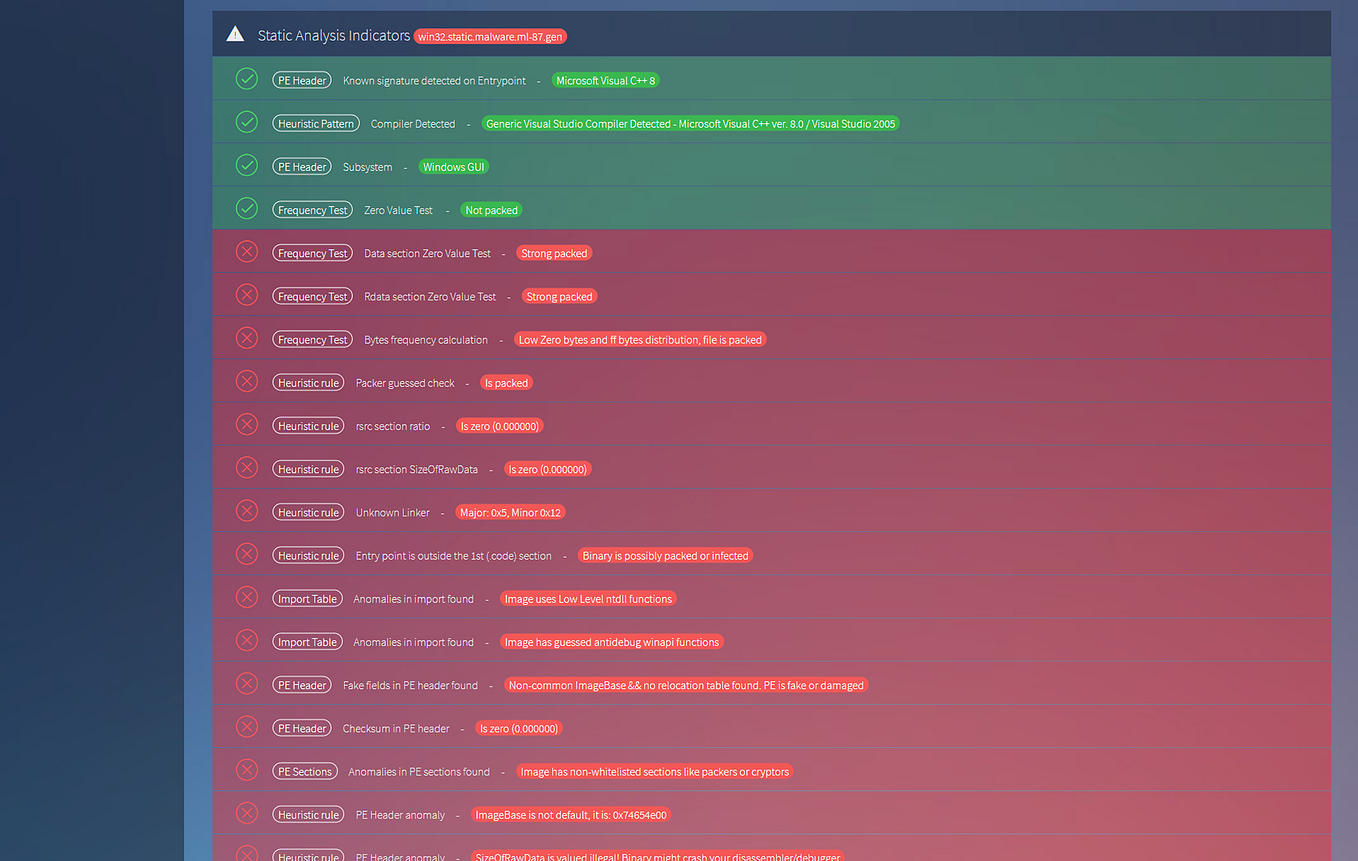Image resolution: width=1358 pixels, height=861 pixels.
Task: Expand the Entry point outside code section row
Action: [x=247, y=553]
